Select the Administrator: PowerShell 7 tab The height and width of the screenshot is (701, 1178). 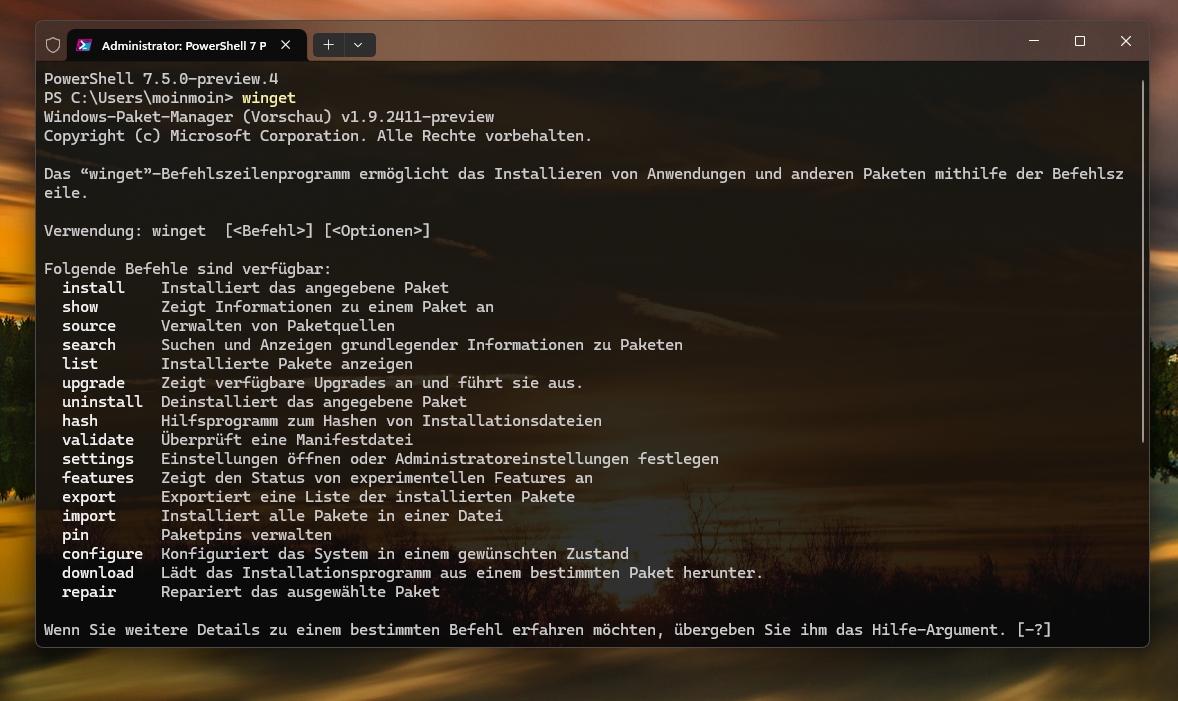coord(186,45)
